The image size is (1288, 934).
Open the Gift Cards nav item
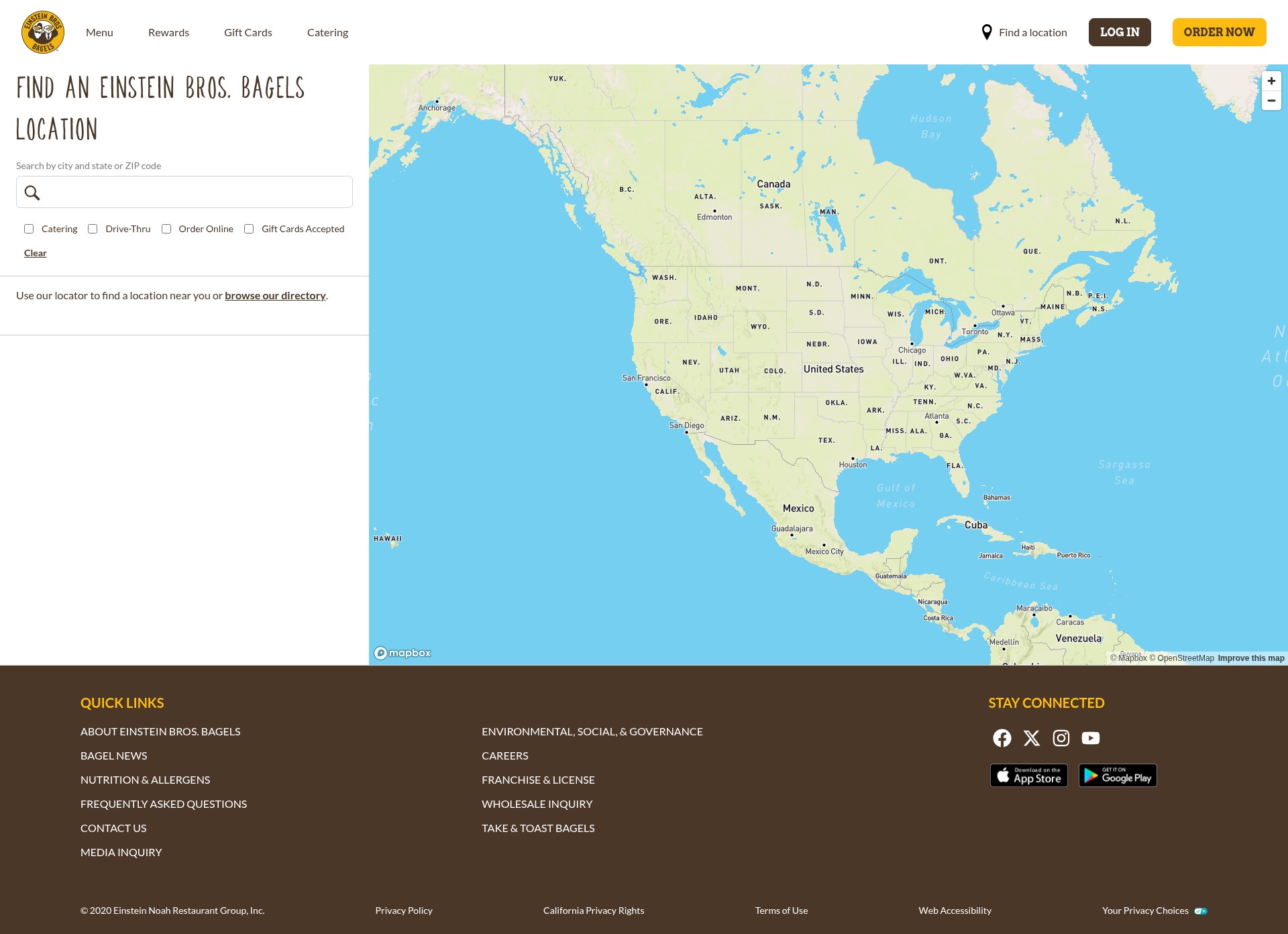(248, 32)
